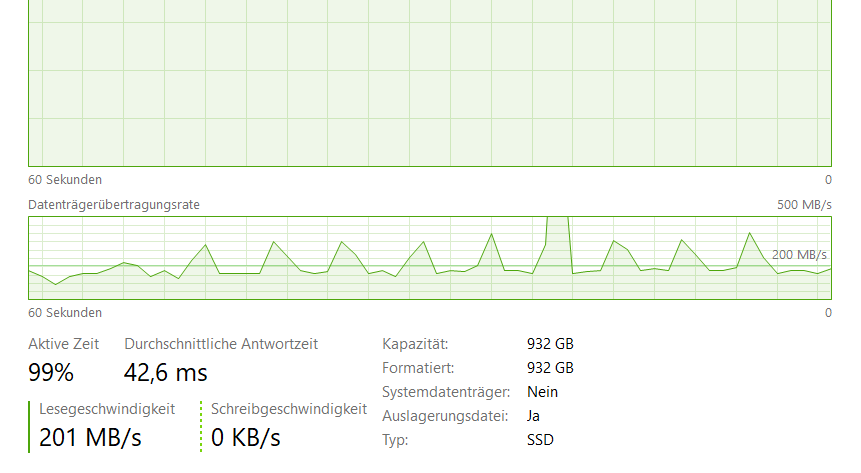Screen dimensions: 861x473
Task: Click the Auslagerungsdatei value Ja
Action: point(533,416)
